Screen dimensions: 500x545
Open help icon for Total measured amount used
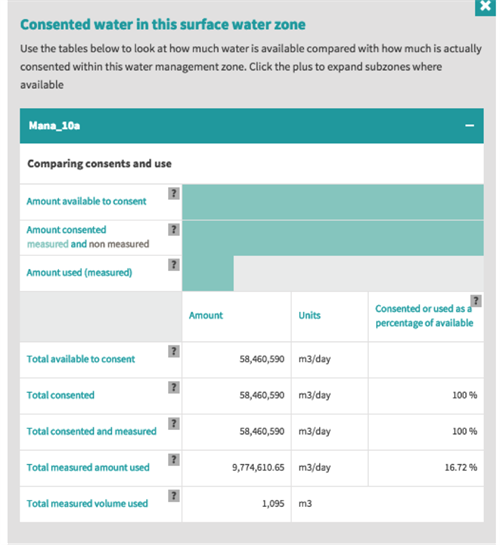[174, 459]
